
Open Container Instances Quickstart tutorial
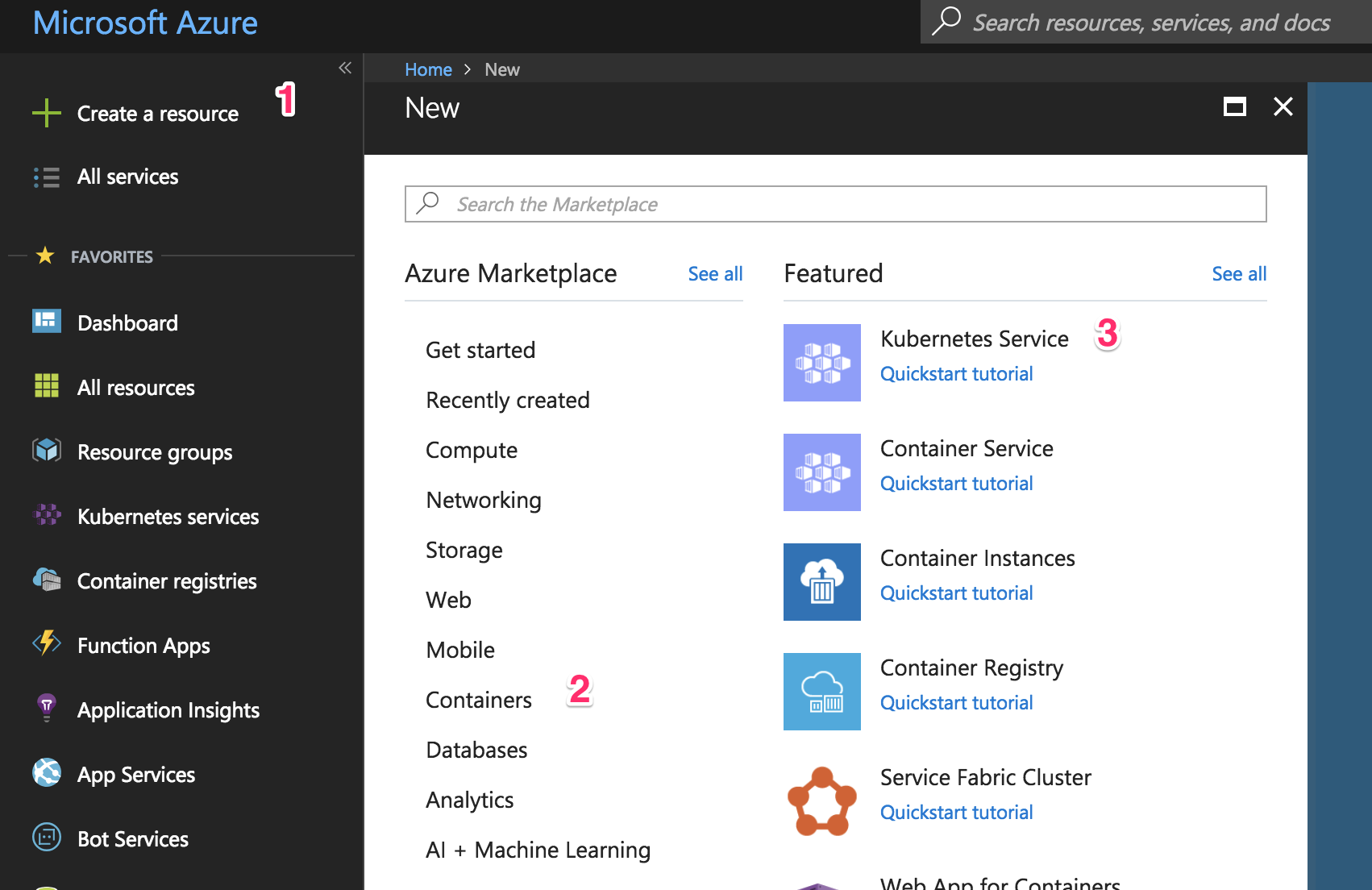pyautogui.click(x=956, y=593)
